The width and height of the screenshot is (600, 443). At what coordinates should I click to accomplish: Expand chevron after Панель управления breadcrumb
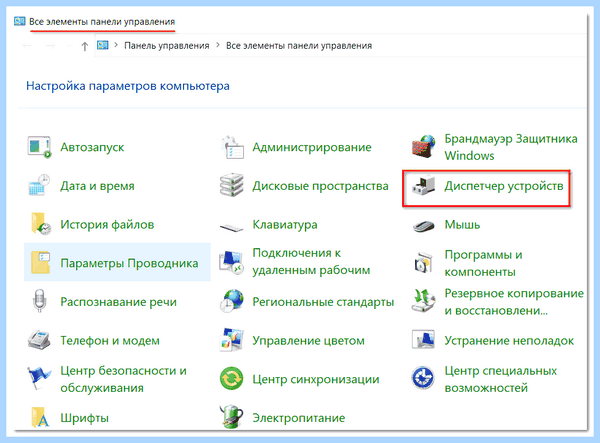point(218,45)
